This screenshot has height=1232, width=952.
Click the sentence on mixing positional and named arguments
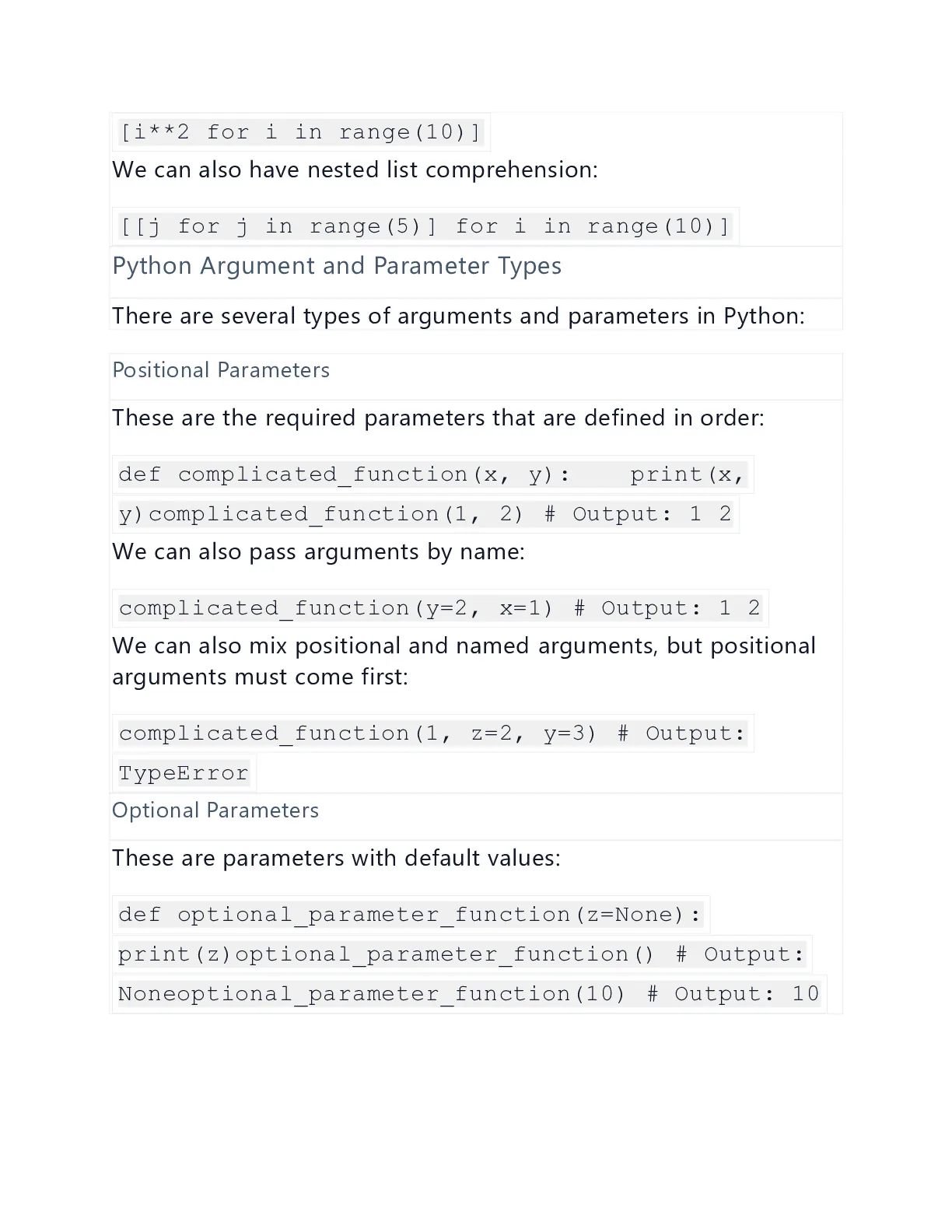(x=464, y=646)
